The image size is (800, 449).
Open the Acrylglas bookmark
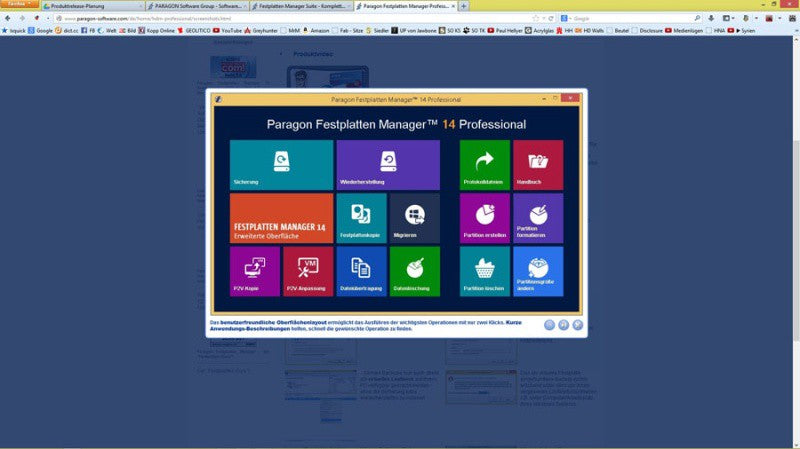[540, 31]
